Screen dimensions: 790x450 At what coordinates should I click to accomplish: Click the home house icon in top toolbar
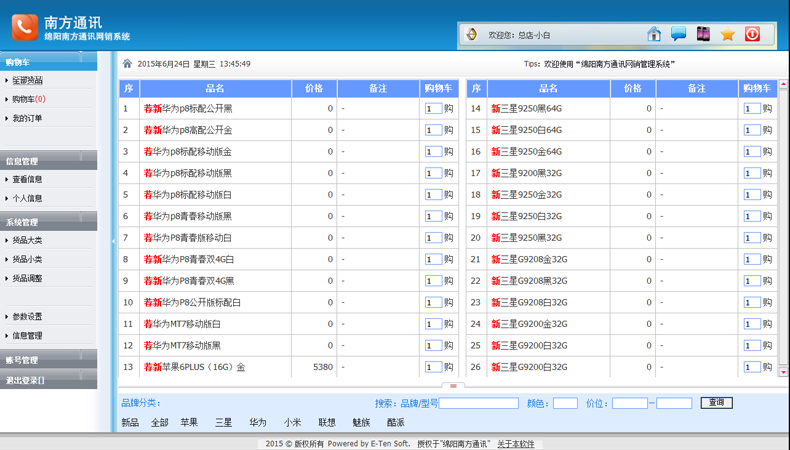pos(653,34)
